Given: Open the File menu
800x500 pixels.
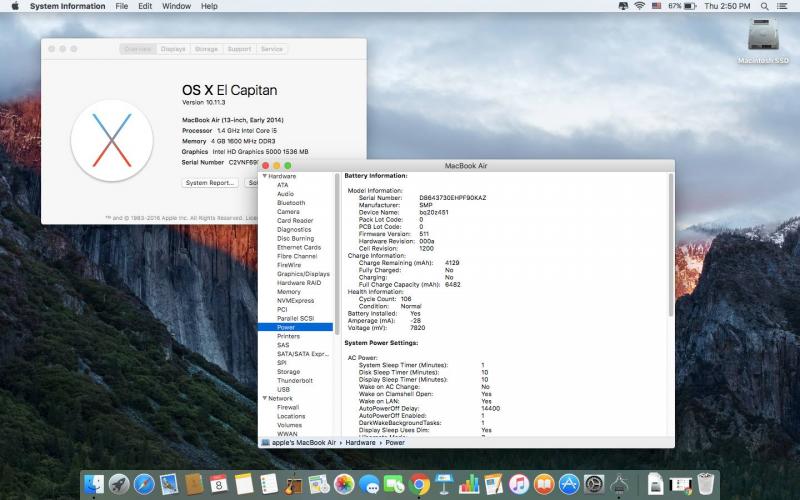Looking at the screenshot, I should tap(121, 6).
